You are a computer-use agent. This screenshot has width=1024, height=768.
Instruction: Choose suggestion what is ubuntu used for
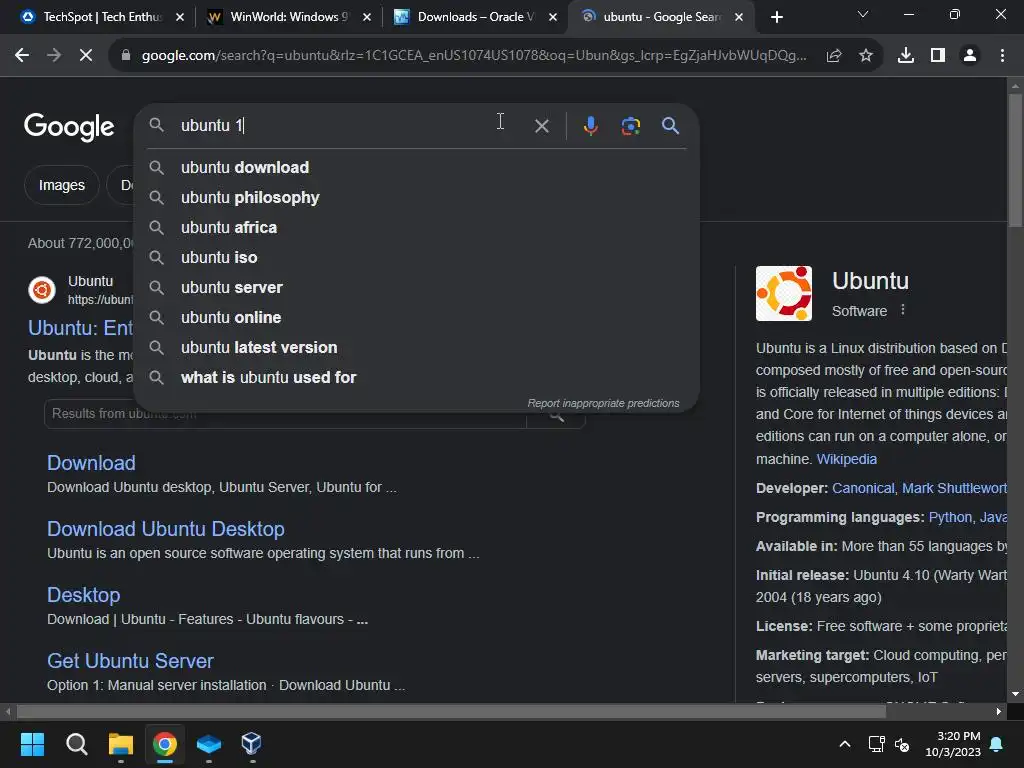417,377
